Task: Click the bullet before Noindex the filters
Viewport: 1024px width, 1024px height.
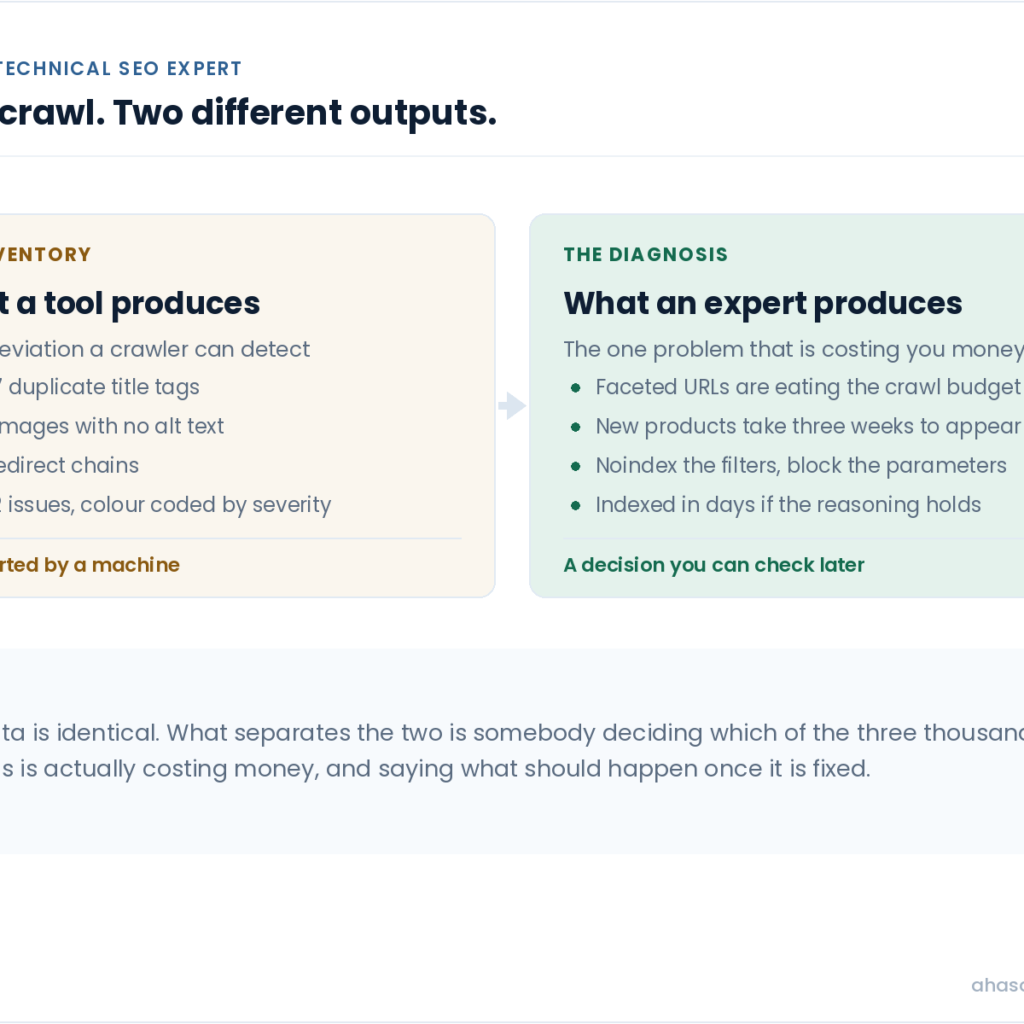Action: pyautogui.click(x=575, y=466)
